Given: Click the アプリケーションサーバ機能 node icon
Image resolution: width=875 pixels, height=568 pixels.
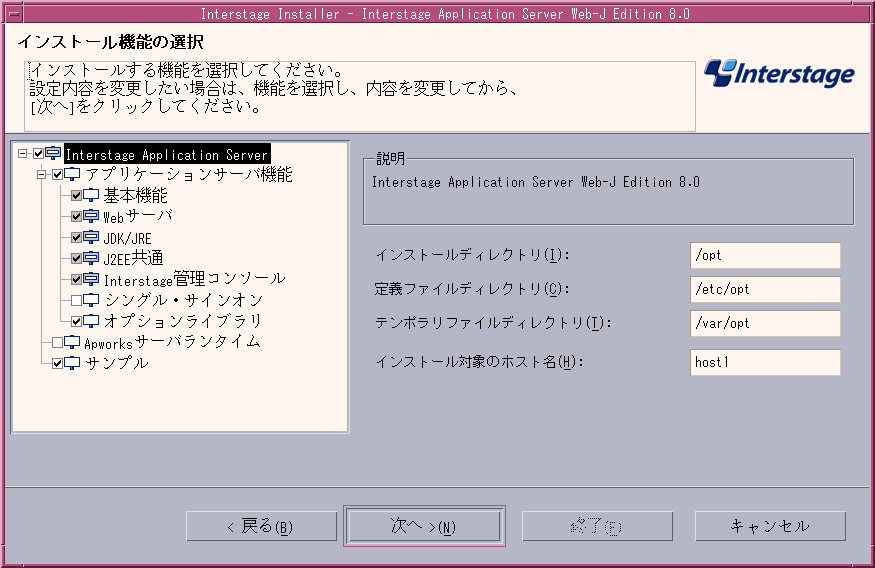Looking at the screenshot, I should 73,175.
